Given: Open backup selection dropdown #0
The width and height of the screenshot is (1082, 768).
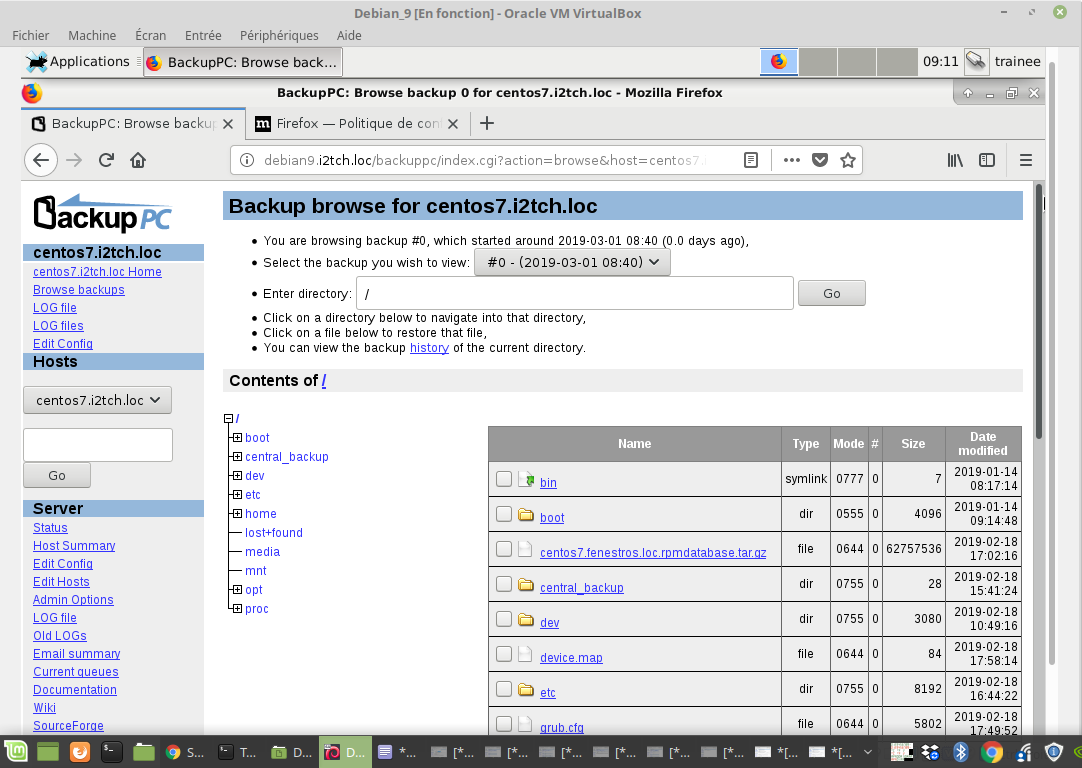Looking at the screenshot, I should pyautogui.click(x=572, y=262).
